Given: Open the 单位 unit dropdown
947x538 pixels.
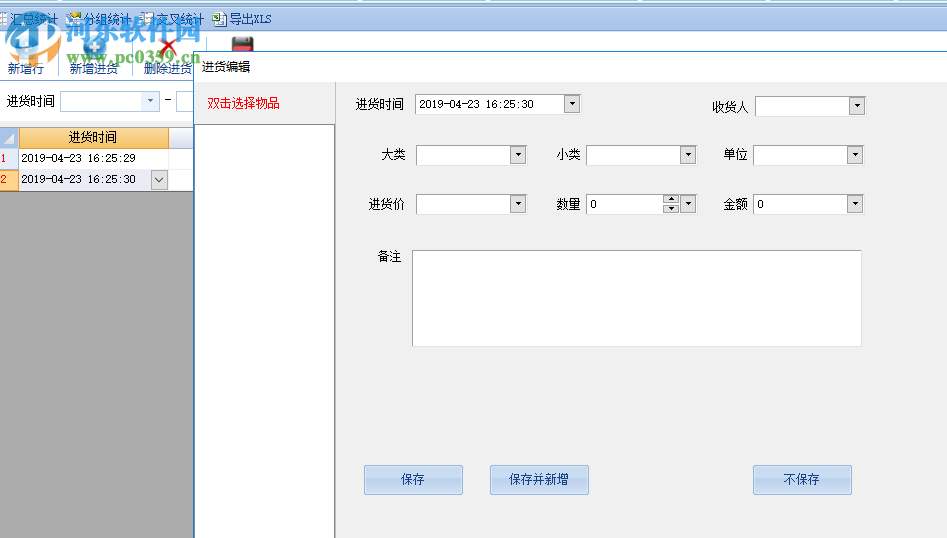Looking at the screenshot, I should [855, 155].
